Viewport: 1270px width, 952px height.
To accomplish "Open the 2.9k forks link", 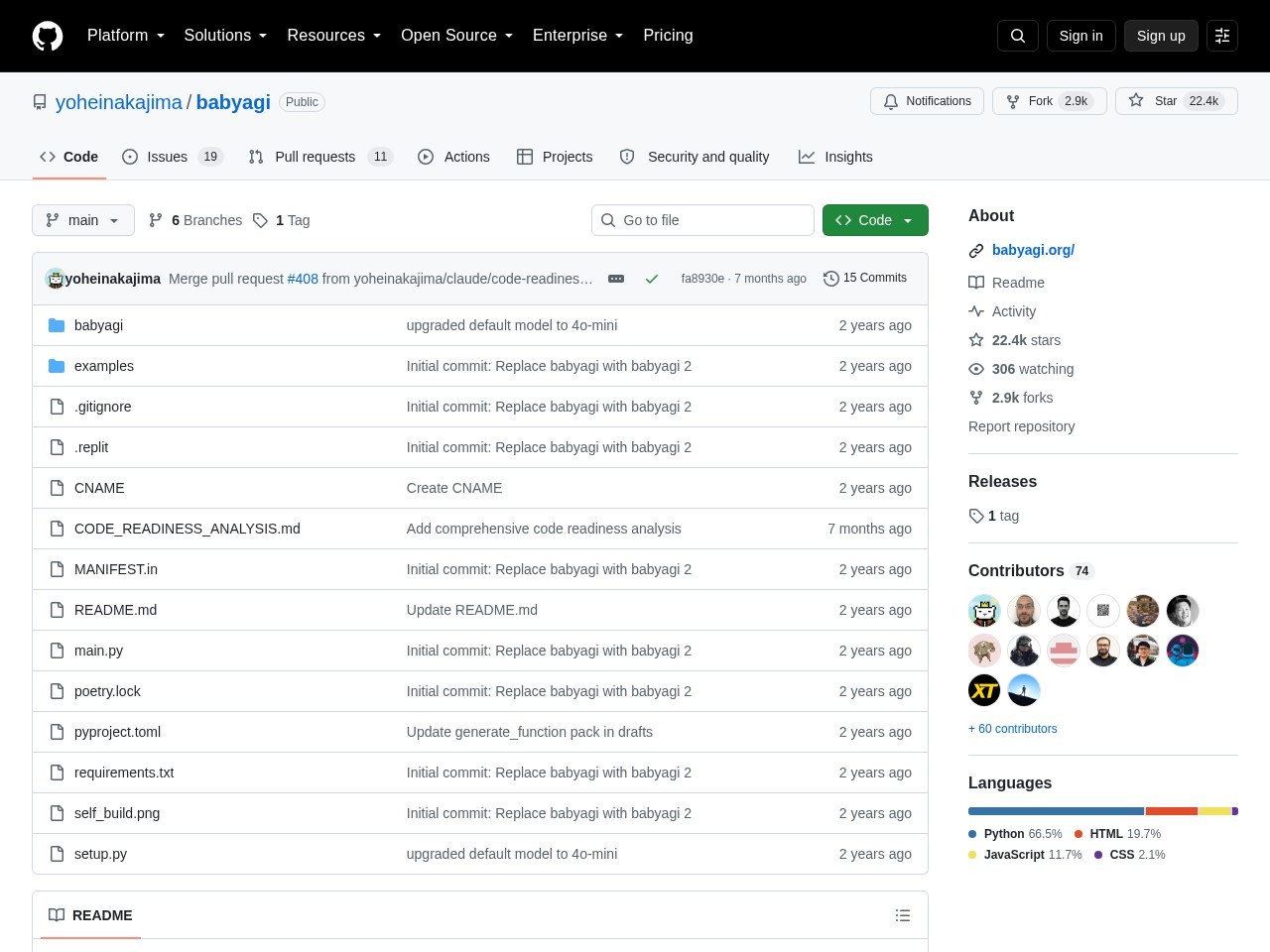I will [1011, 398].
